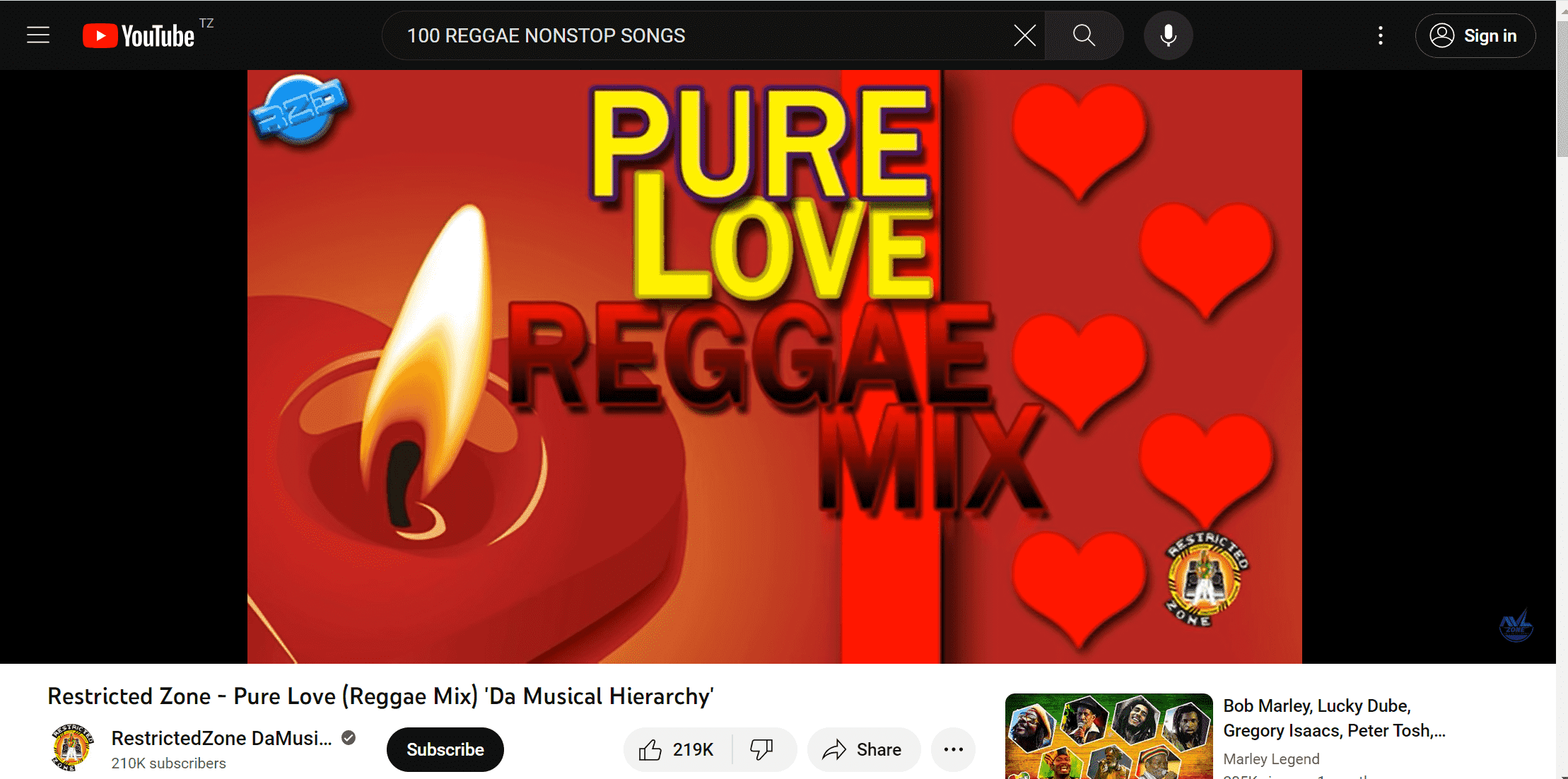
Task: Open the Marley Legend channel link
Action: (1271, 759)
